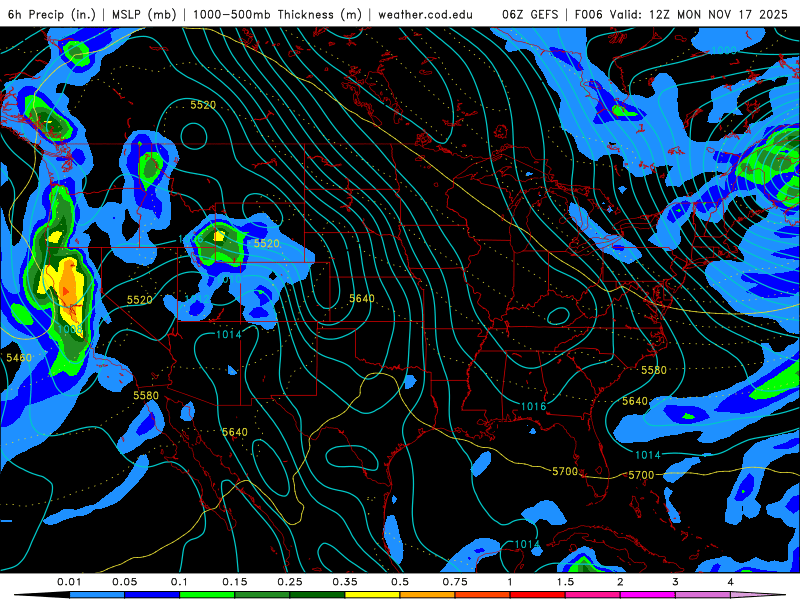The image size is (800, 600).
Task: Click the 5580 label off the Carolina coast
Action: pos(654,370)
